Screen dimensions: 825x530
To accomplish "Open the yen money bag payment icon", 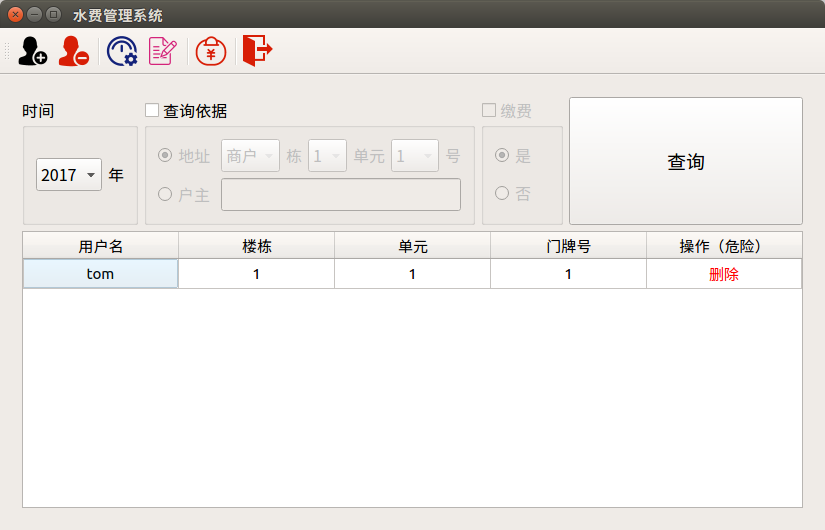I will click(211, 51).
